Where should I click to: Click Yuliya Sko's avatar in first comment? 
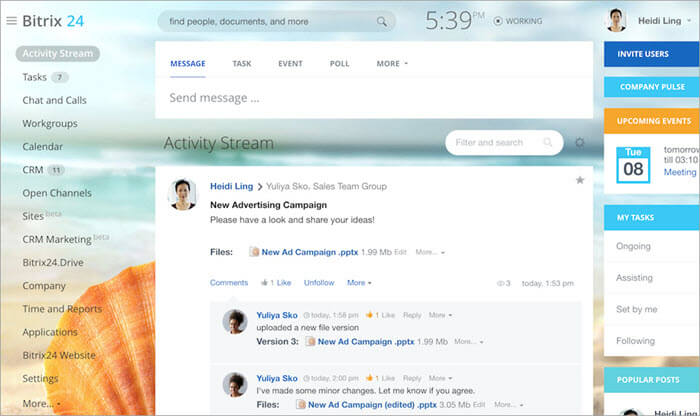235,321
